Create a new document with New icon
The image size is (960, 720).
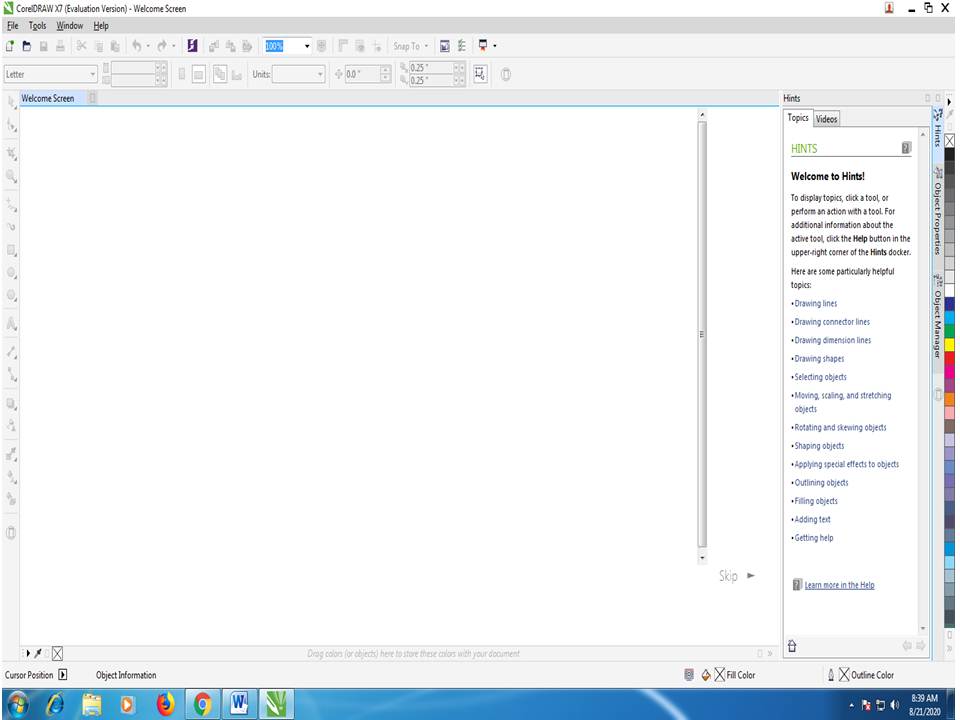click(x=10, y=46)
